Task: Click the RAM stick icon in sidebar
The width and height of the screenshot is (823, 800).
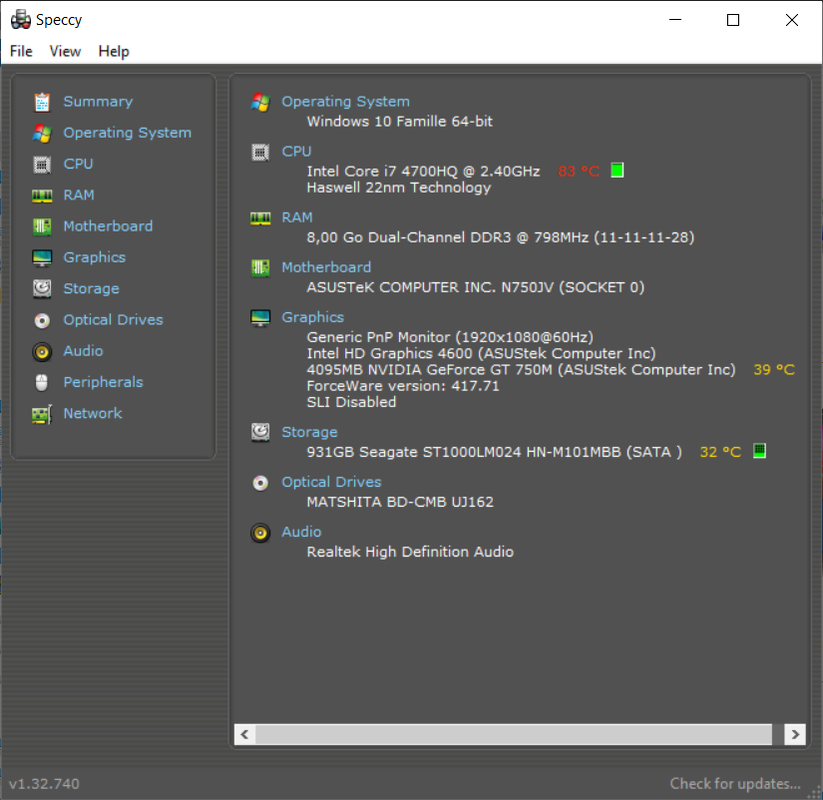Action: click(42, 196)
